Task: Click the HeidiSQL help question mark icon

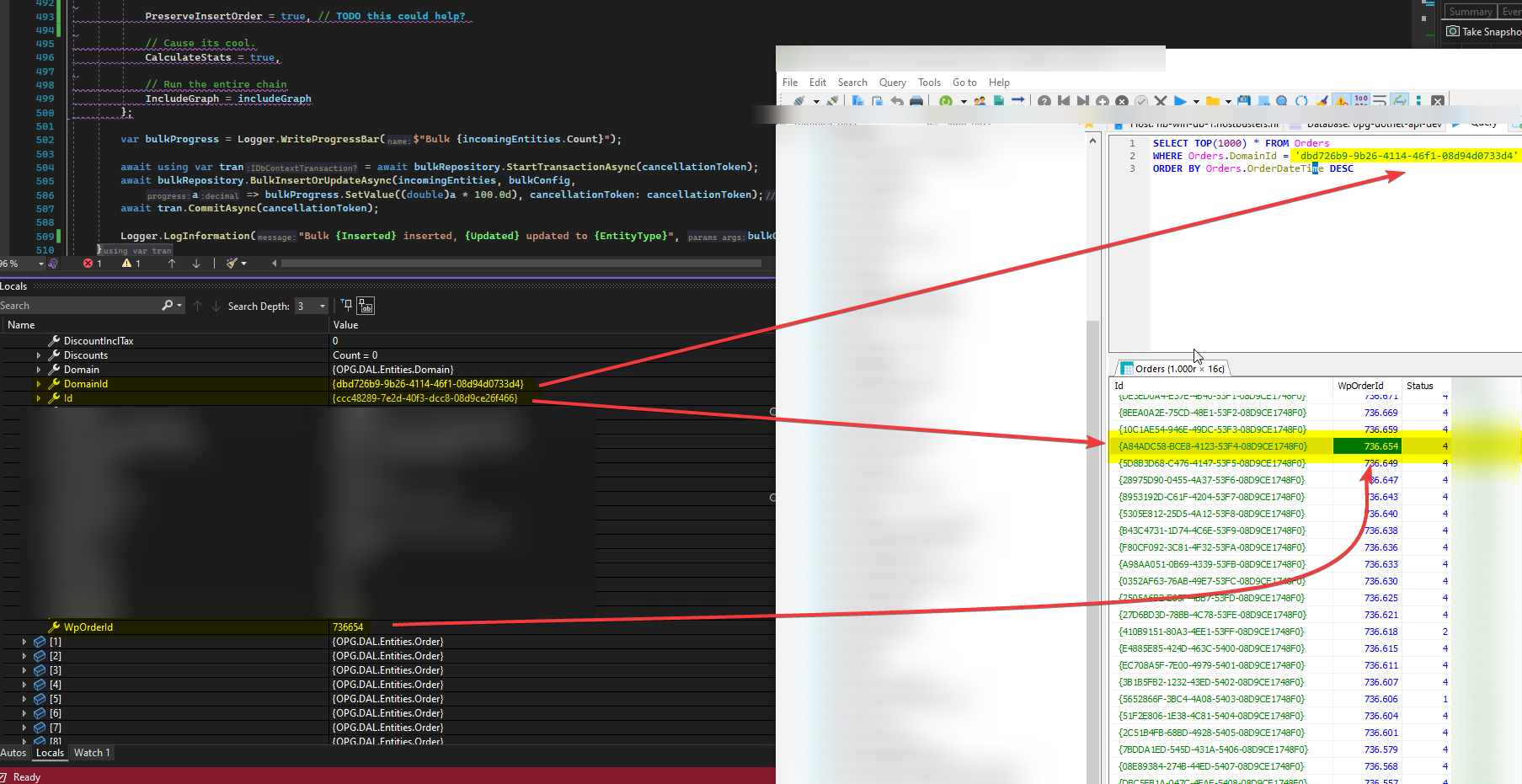Action: [1044, 101]
